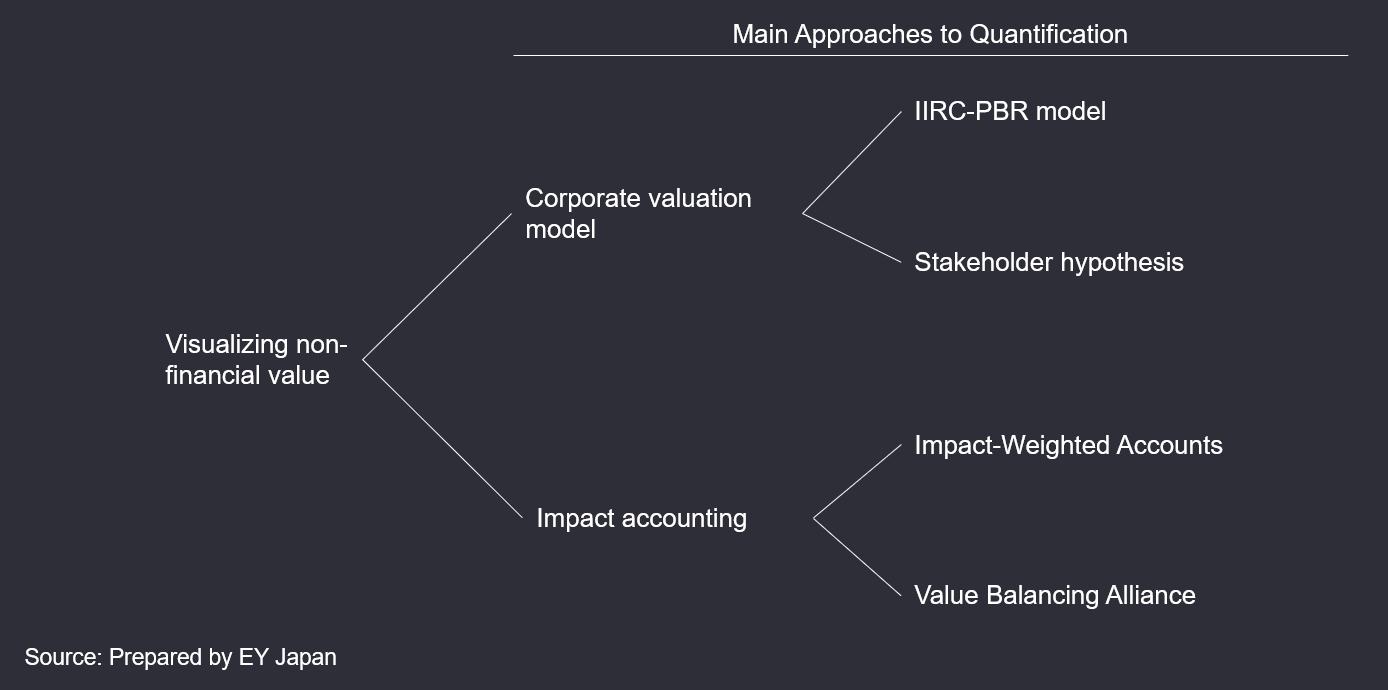This screenshot has height=690, width=1388.
Task: Open the 'IIRC-PBR model' leaf item
Action: point(1010,111)
